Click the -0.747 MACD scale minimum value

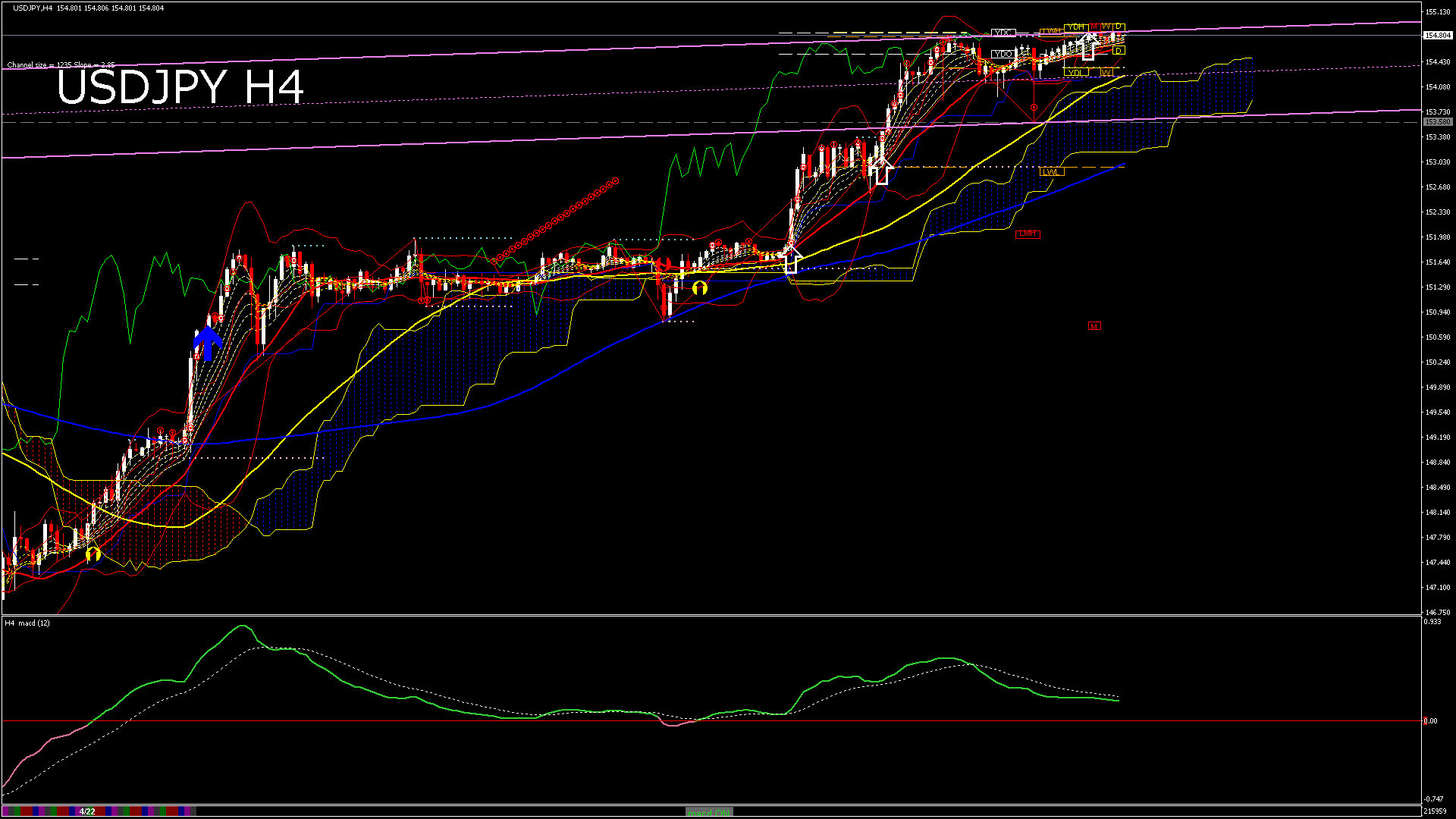coord(1433,799)
